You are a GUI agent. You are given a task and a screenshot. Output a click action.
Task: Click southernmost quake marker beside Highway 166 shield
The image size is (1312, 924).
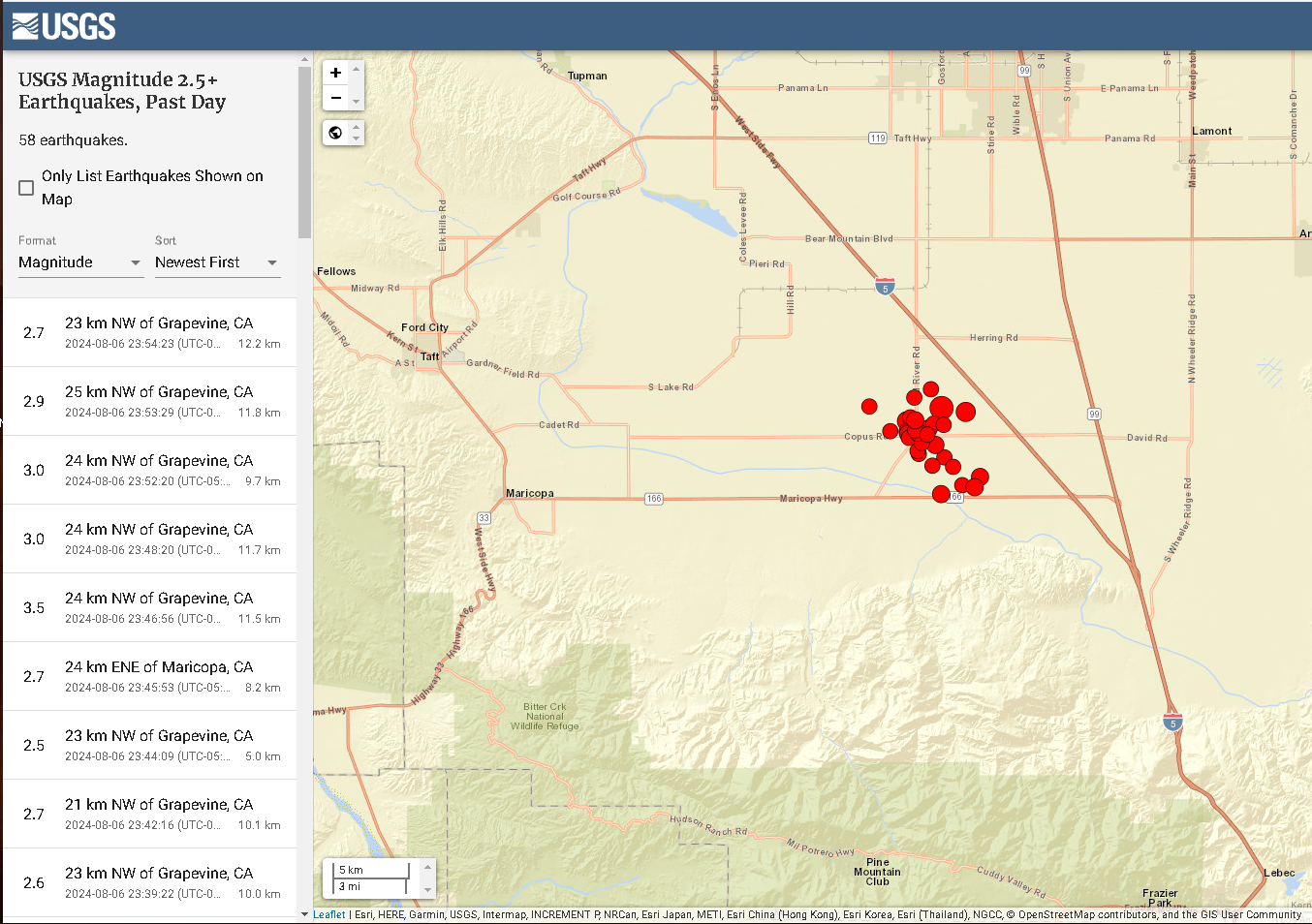[x=941, y=495]
